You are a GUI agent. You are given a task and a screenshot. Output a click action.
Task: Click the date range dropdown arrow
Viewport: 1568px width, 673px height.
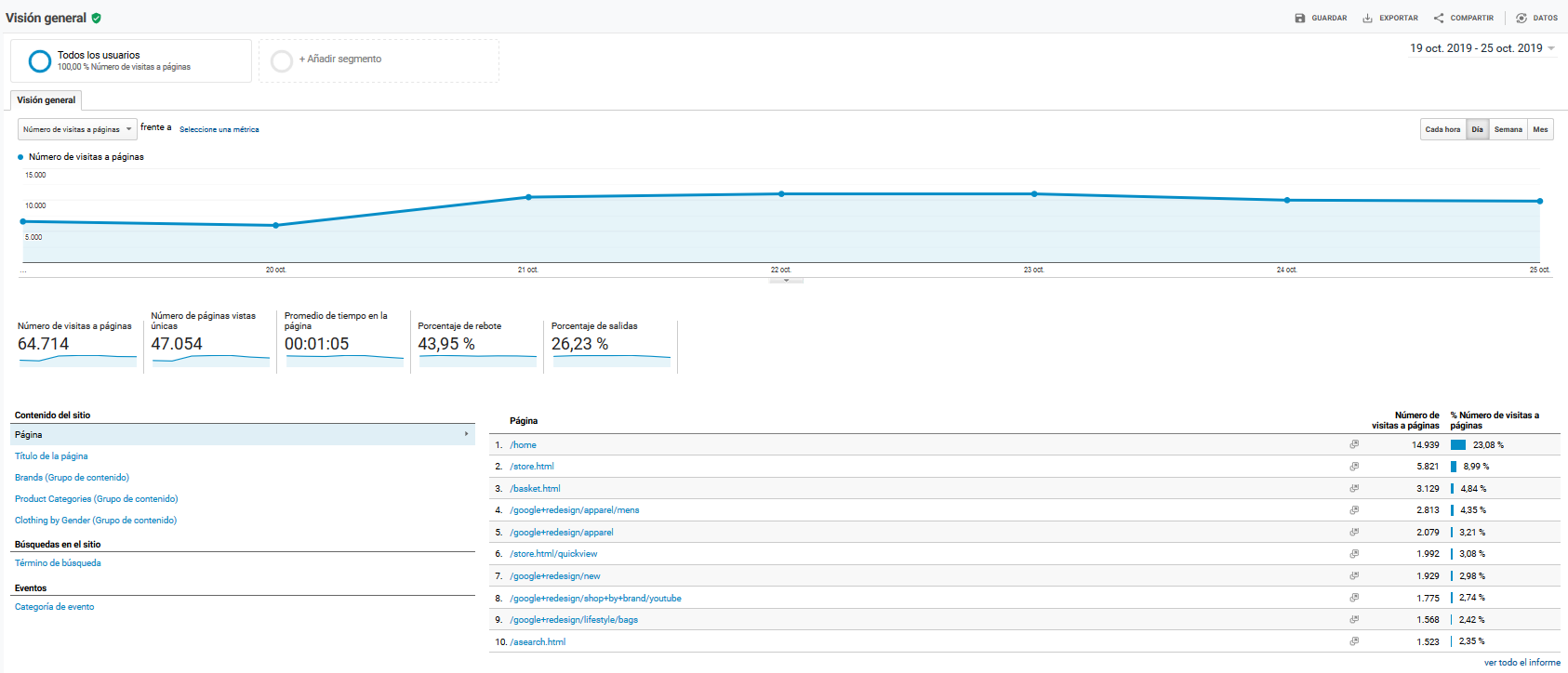click(x=1551, y=48)
